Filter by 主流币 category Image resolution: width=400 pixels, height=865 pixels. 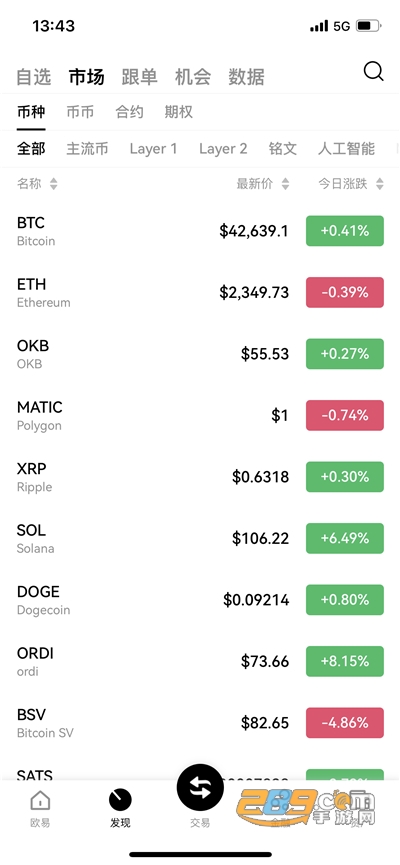[87, 148]
